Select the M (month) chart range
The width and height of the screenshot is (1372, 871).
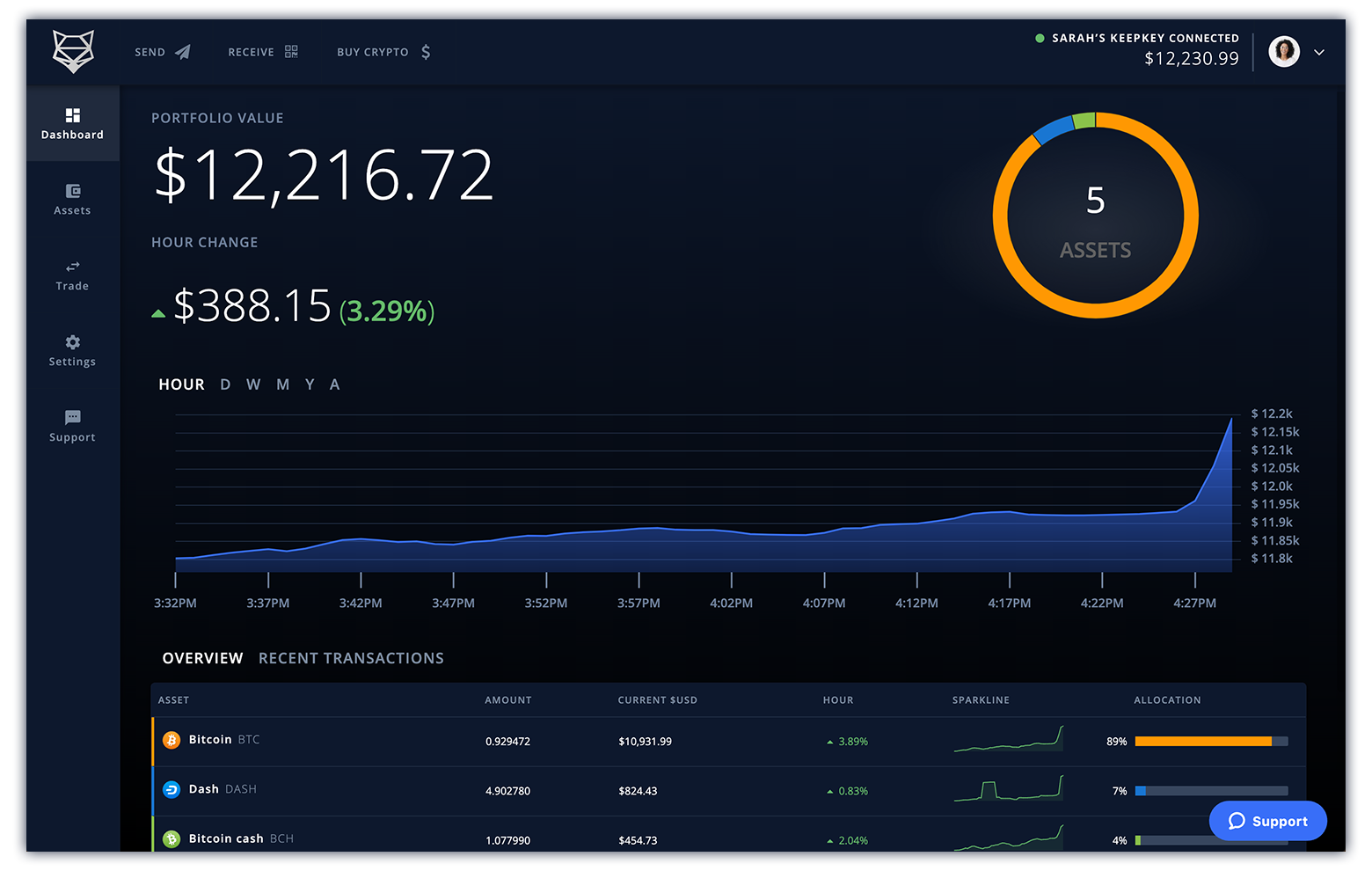pyautogui.click(x=282, y=384)
